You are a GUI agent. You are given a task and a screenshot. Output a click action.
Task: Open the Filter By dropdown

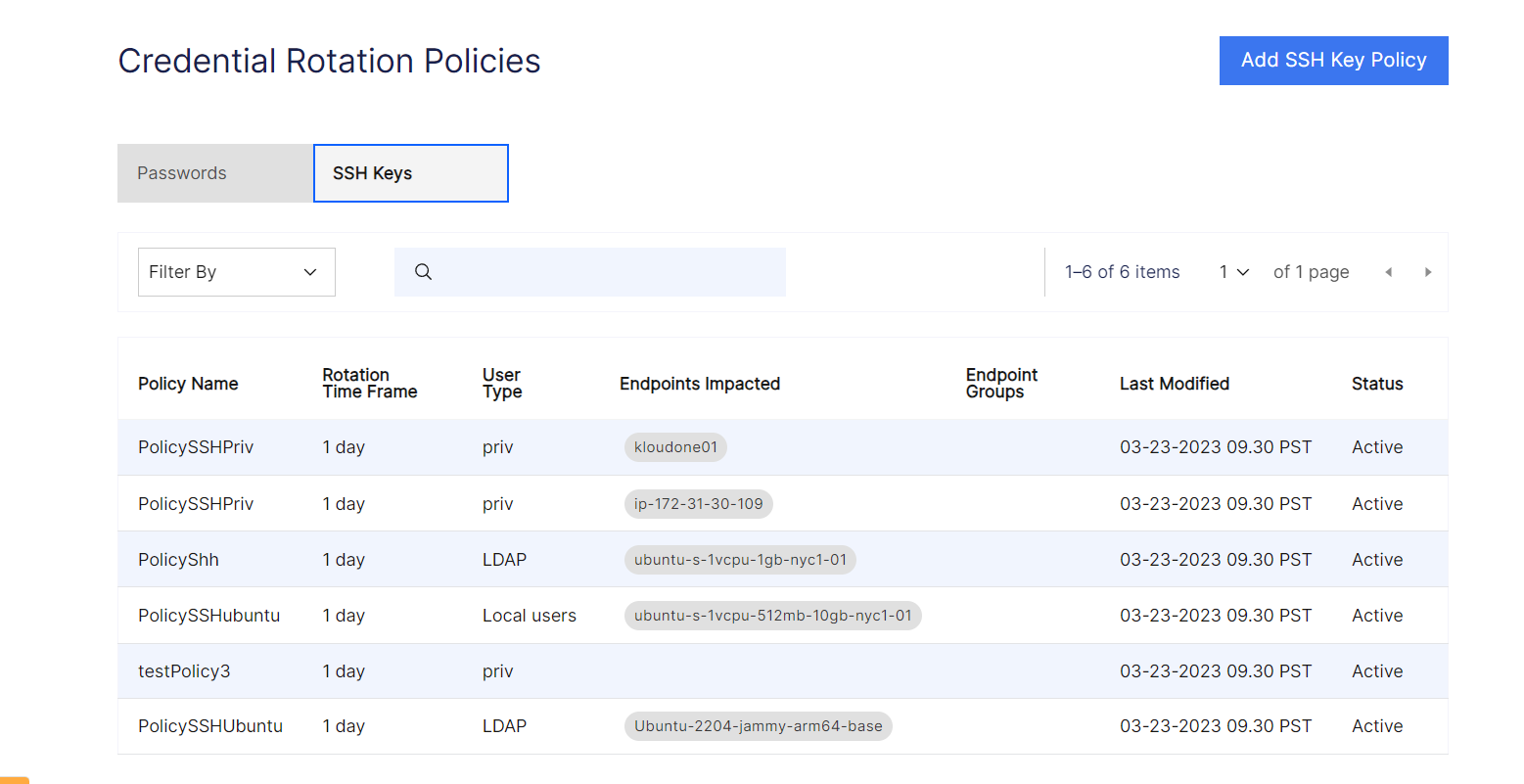(x=236, y=272)
